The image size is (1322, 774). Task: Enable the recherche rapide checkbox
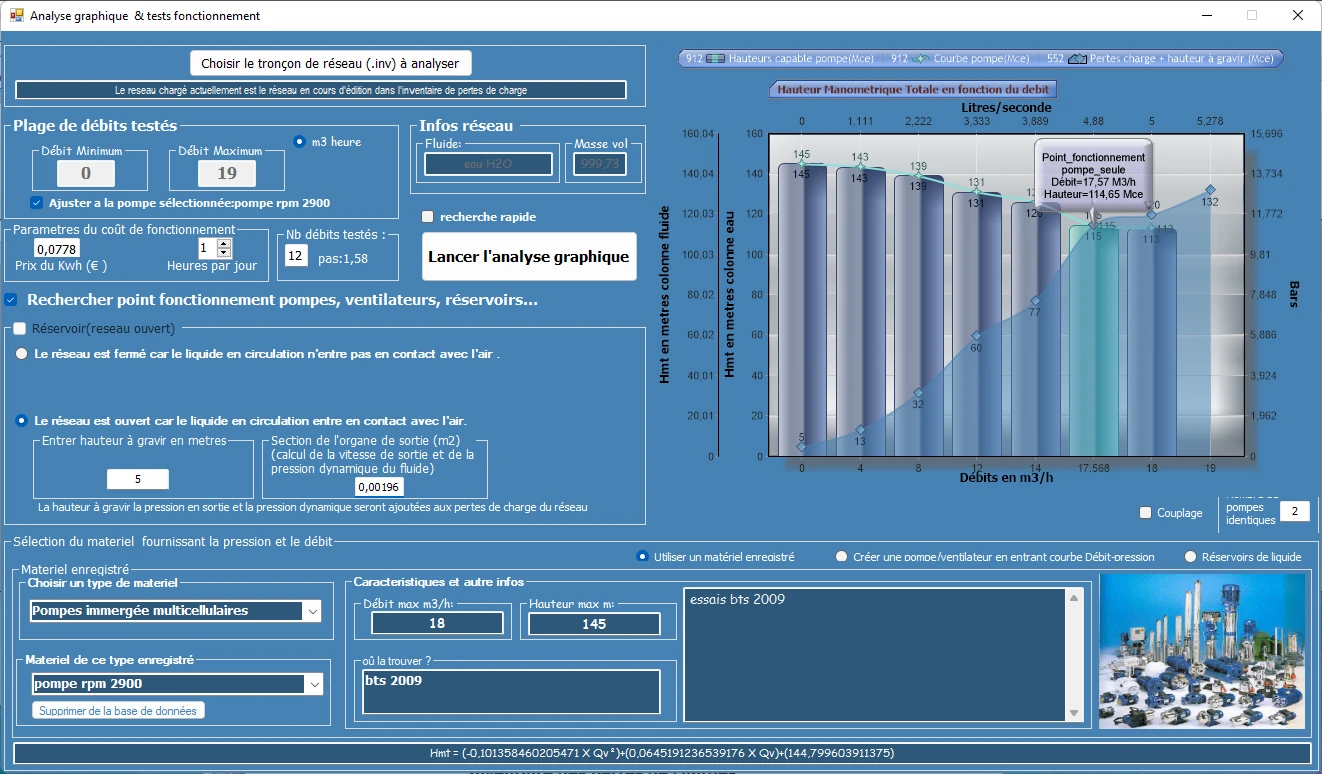428,216
